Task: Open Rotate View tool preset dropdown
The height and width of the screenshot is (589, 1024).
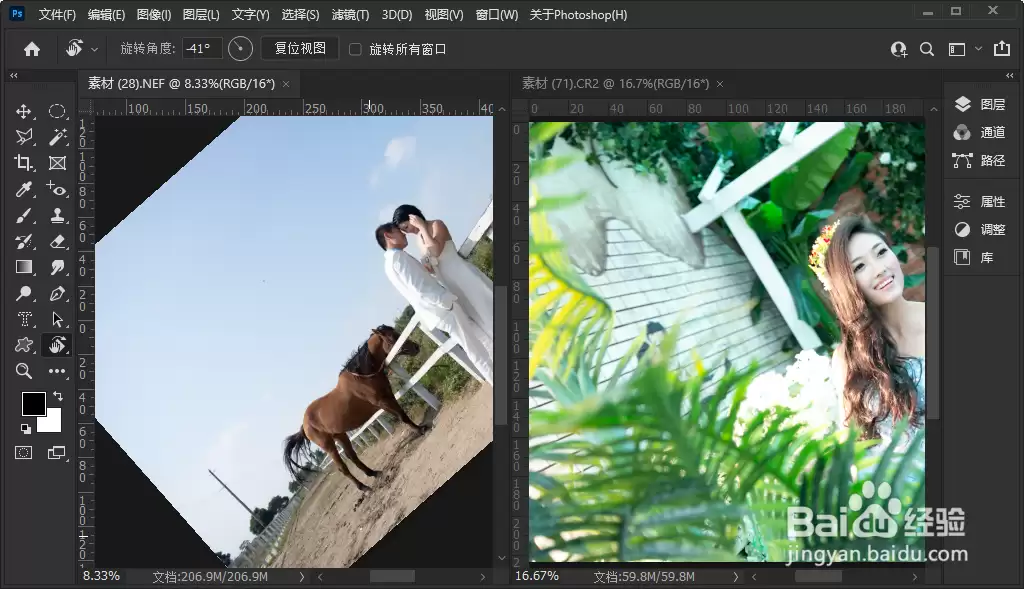Action: tap(95, 49)
